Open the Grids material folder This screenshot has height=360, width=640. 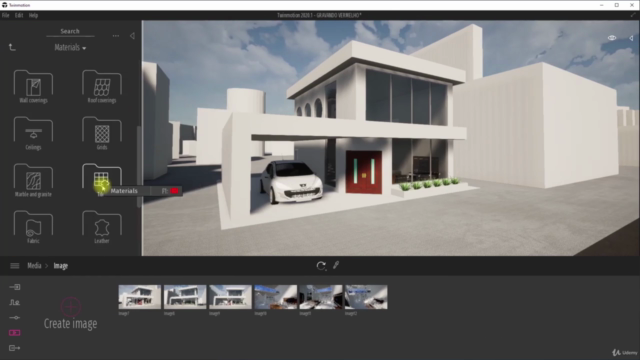click(x=102, y=133)
